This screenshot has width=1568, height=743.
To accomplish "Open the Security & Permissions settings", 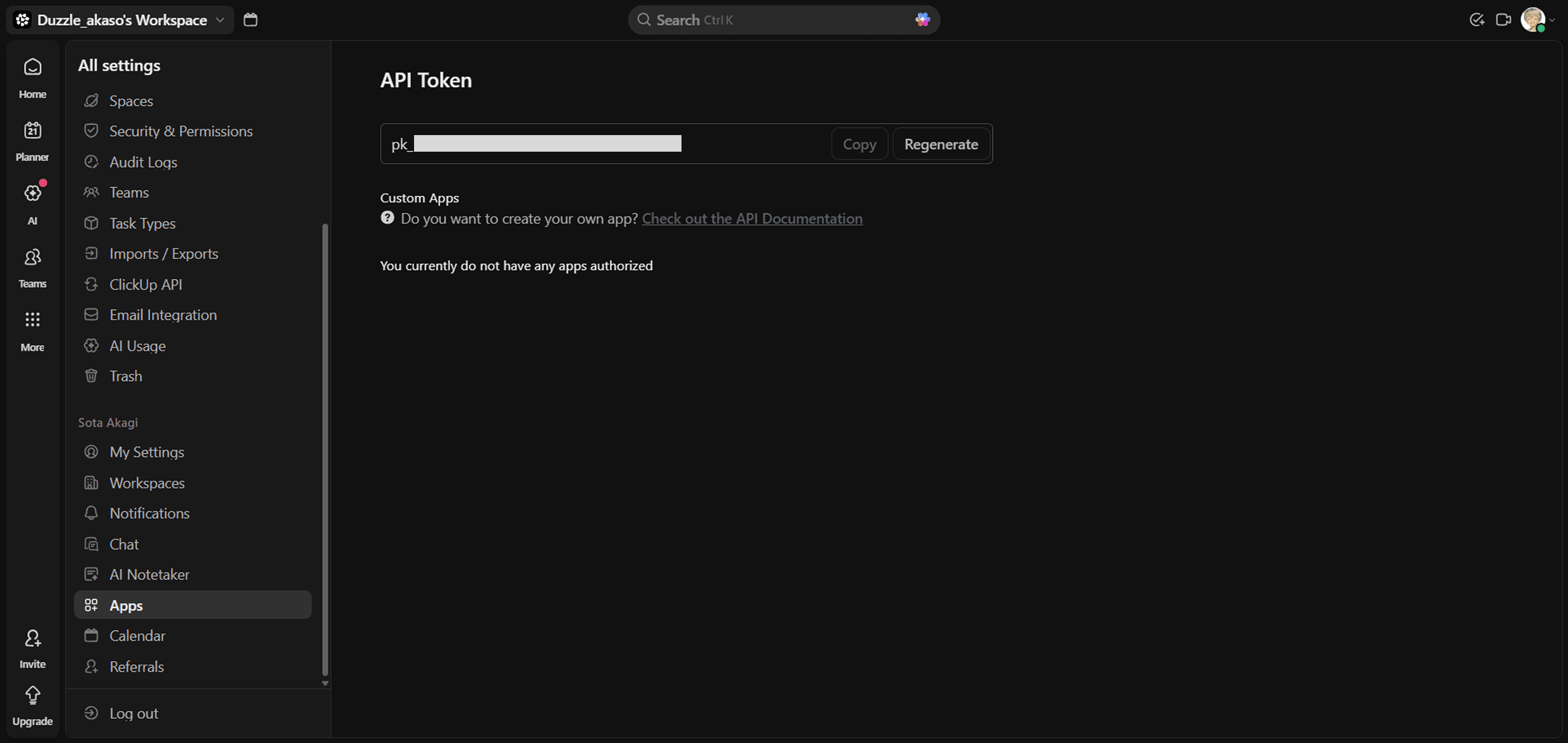I will tap(181, 131).
